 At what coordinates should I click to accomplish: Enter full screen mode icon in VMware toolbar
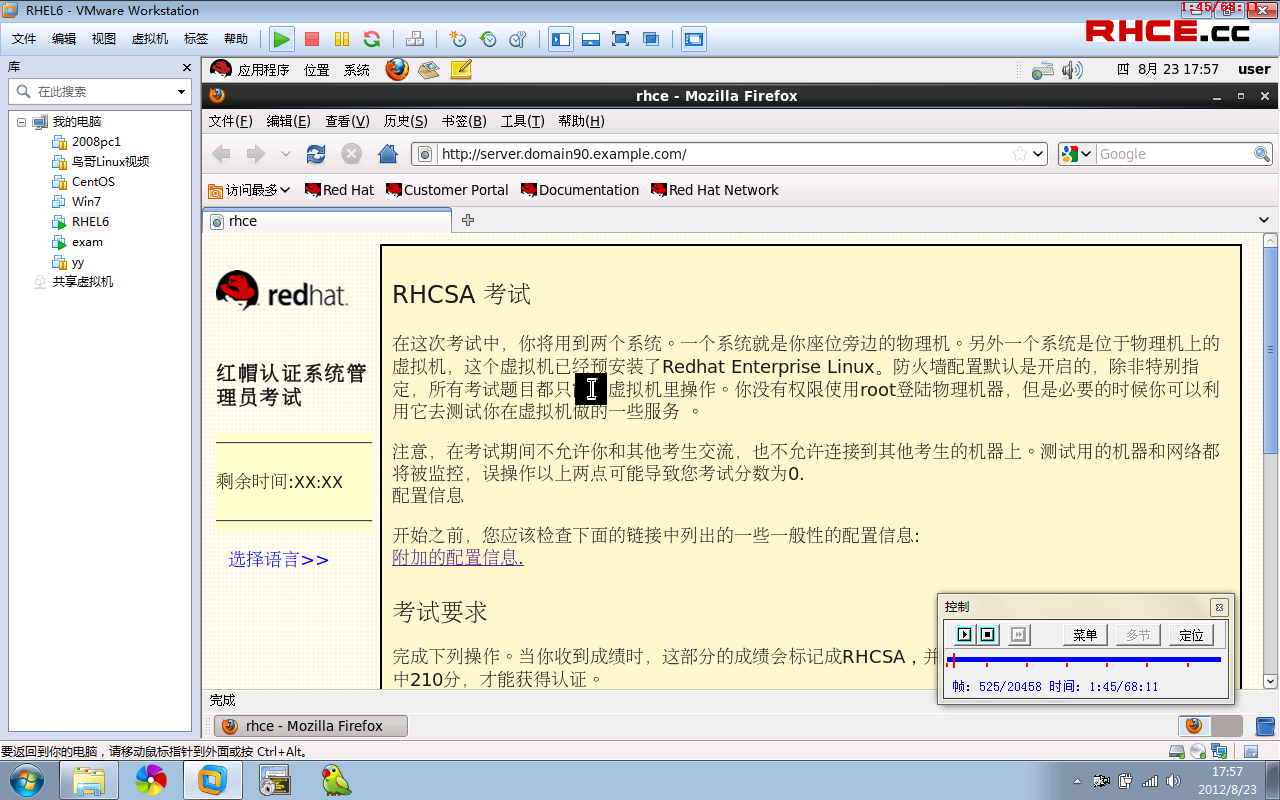[621, 39]
